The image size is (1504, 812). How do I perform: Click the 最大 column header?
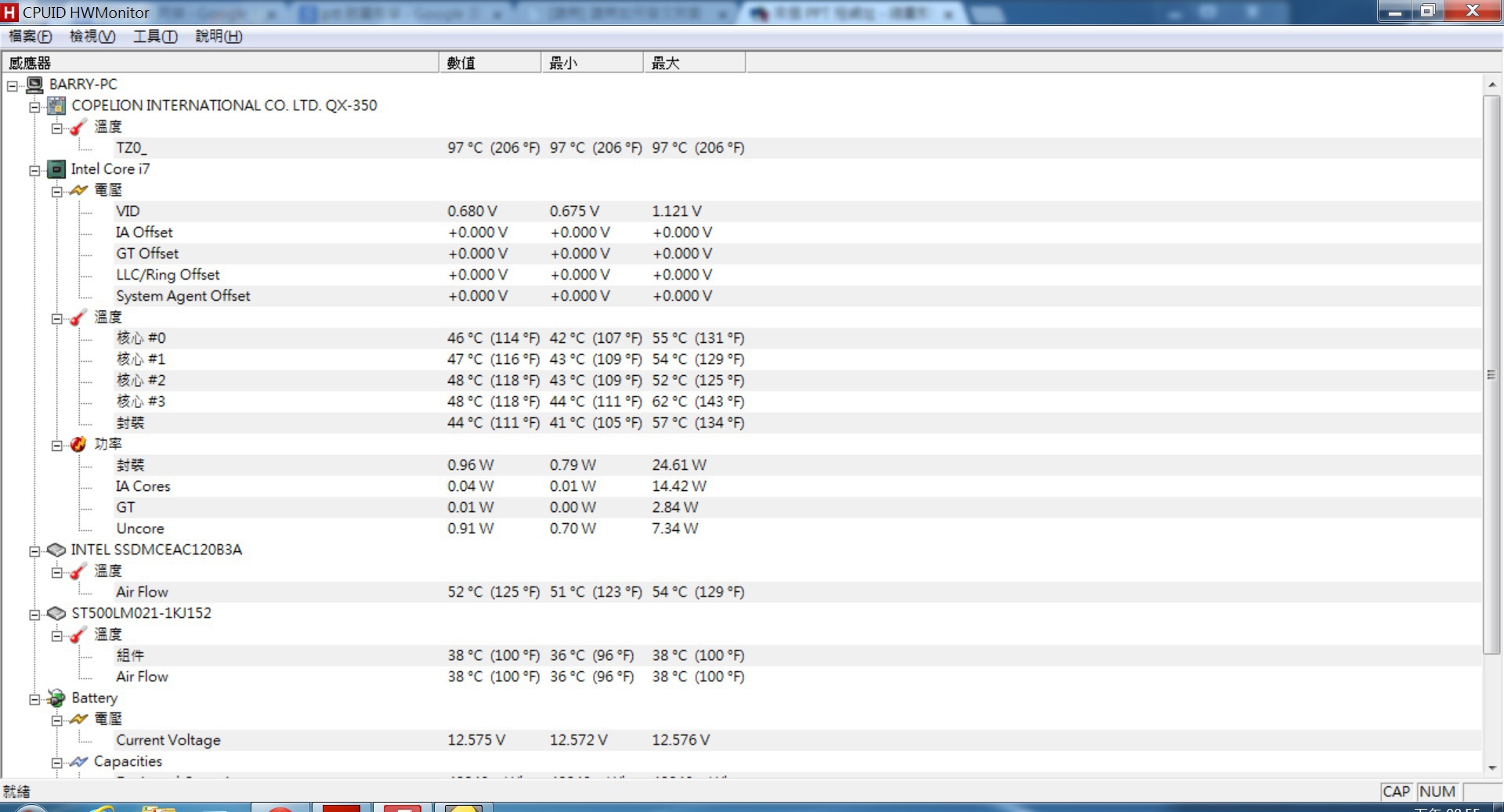pos(695,63)
